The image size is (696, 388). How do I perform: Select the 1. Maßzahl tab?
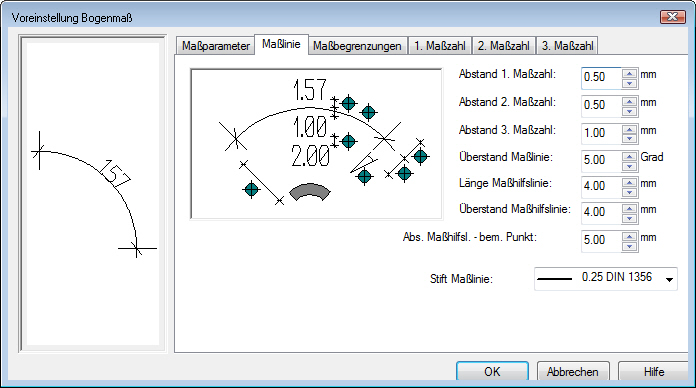[x=440, y=46]
